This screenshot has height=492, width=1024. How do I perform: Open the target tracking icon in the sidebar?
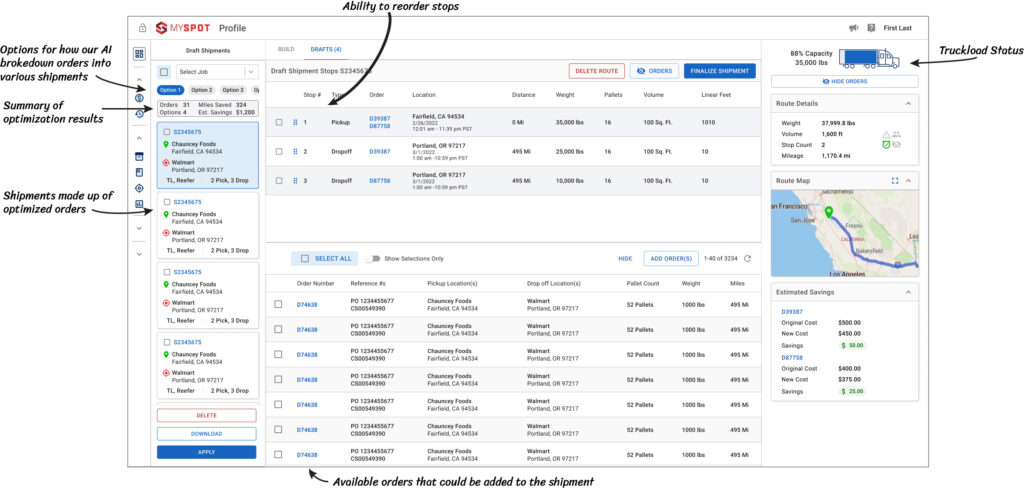(x=139, y=188)
